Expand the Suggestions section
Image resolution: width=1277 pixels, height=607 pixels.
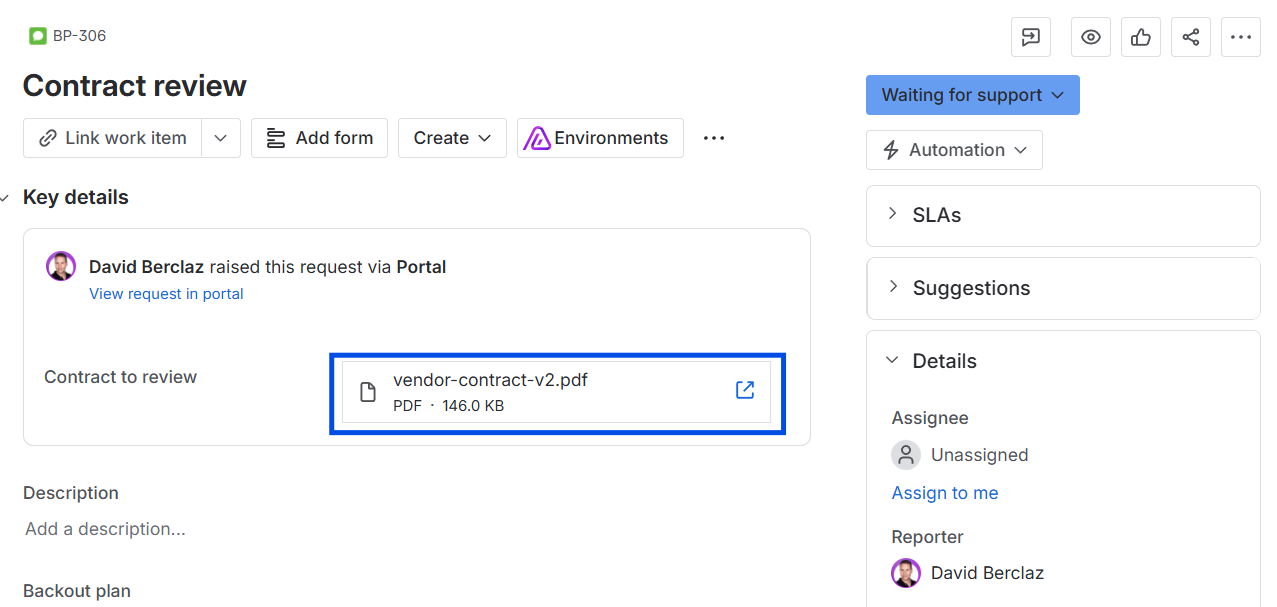(1063, 288)
